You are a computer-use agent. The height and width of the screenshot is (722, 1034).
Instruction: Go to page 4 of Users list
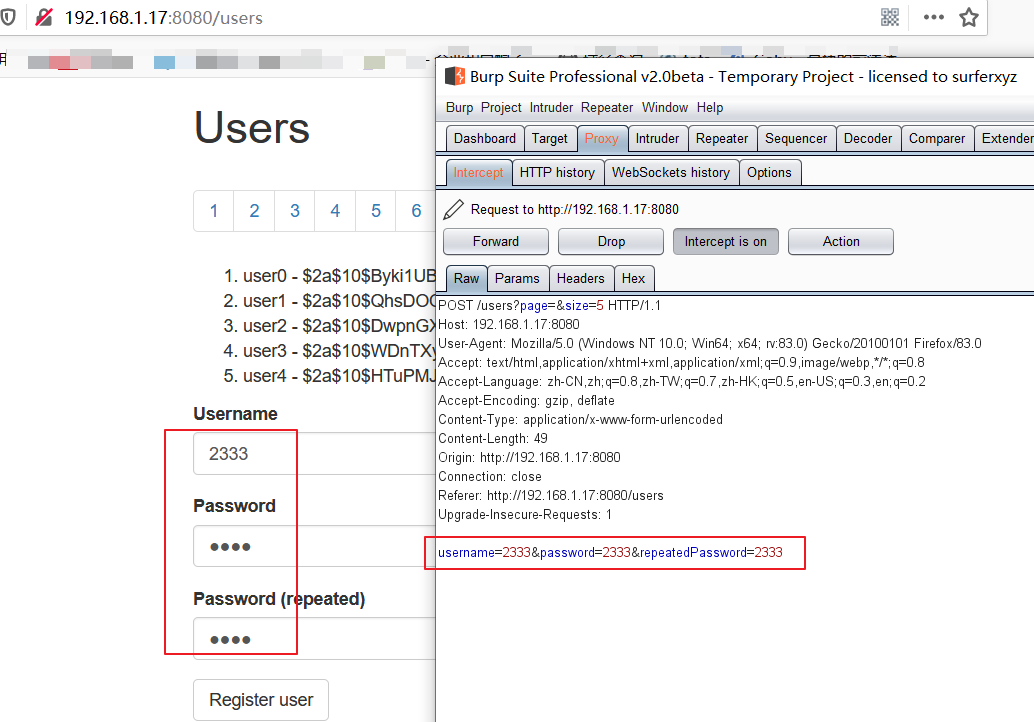point(335,211)
